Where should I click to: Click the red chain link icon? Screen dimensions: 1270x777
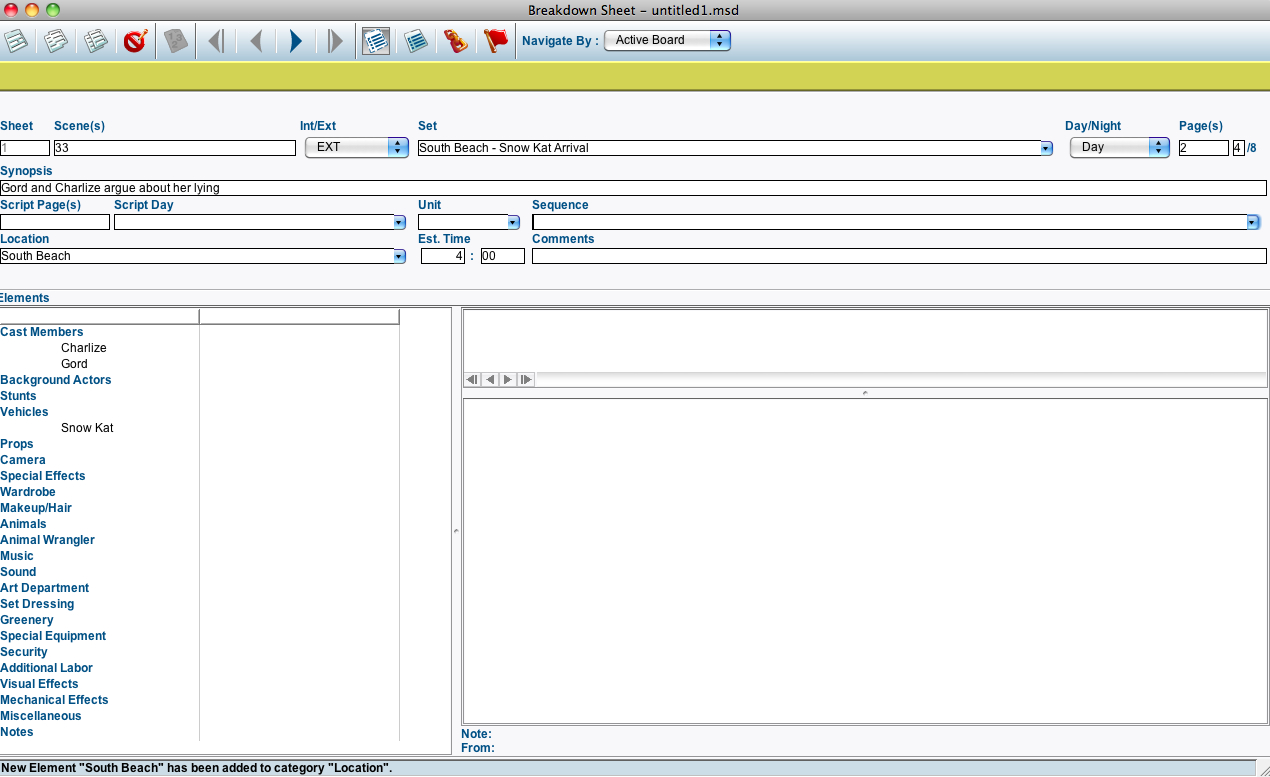coord(456,41)
